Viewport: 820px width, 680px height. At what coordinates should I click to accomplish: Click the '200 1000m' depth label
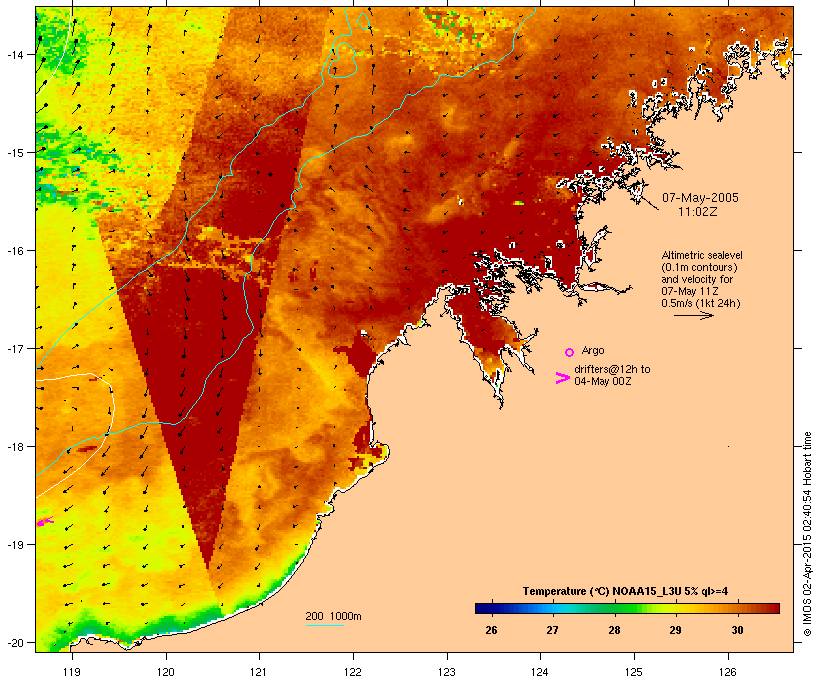coord(333,616)
